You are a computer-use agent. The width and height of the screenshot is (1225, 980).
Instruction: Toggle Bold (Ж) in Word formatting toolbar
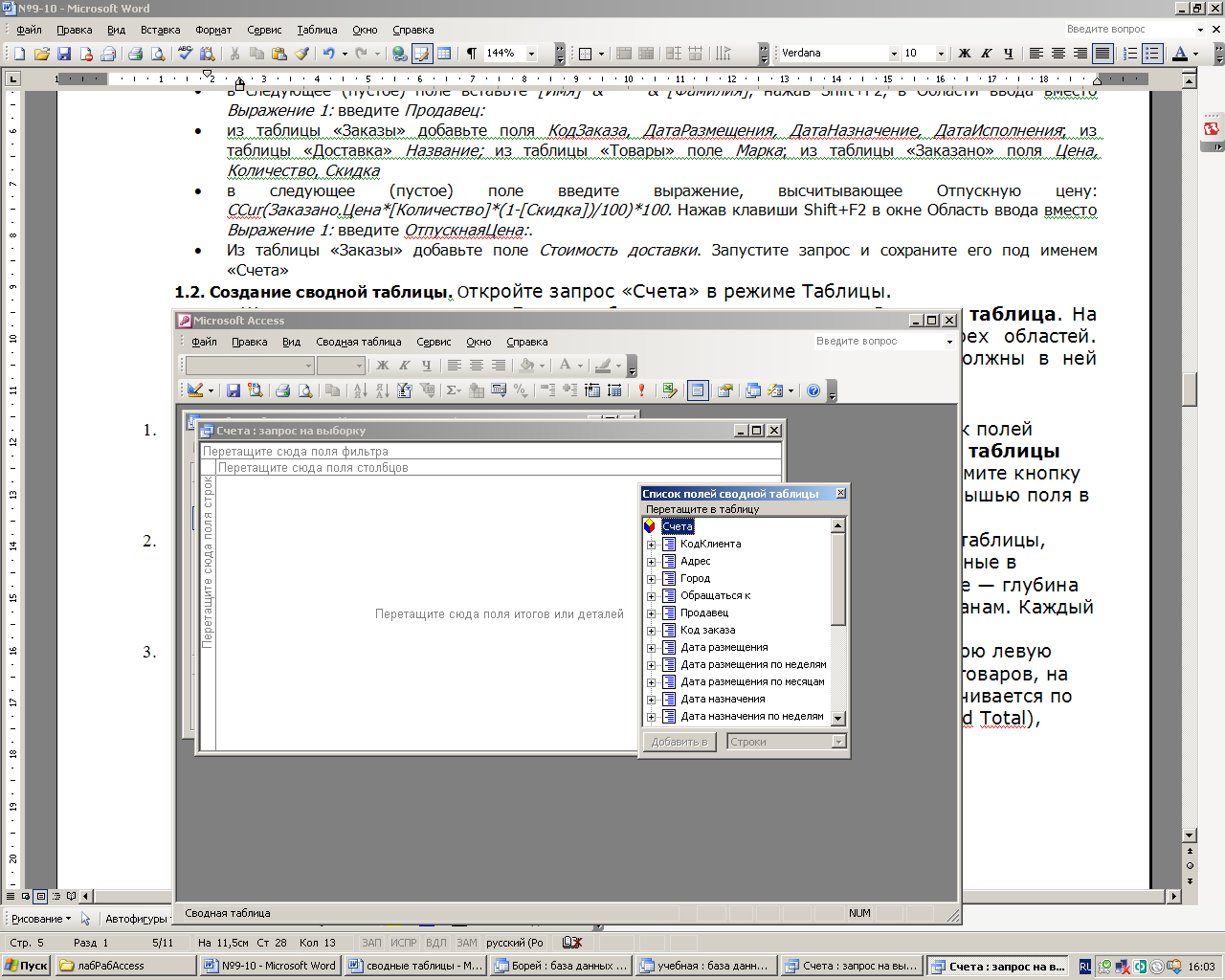(x=964, y=54)
